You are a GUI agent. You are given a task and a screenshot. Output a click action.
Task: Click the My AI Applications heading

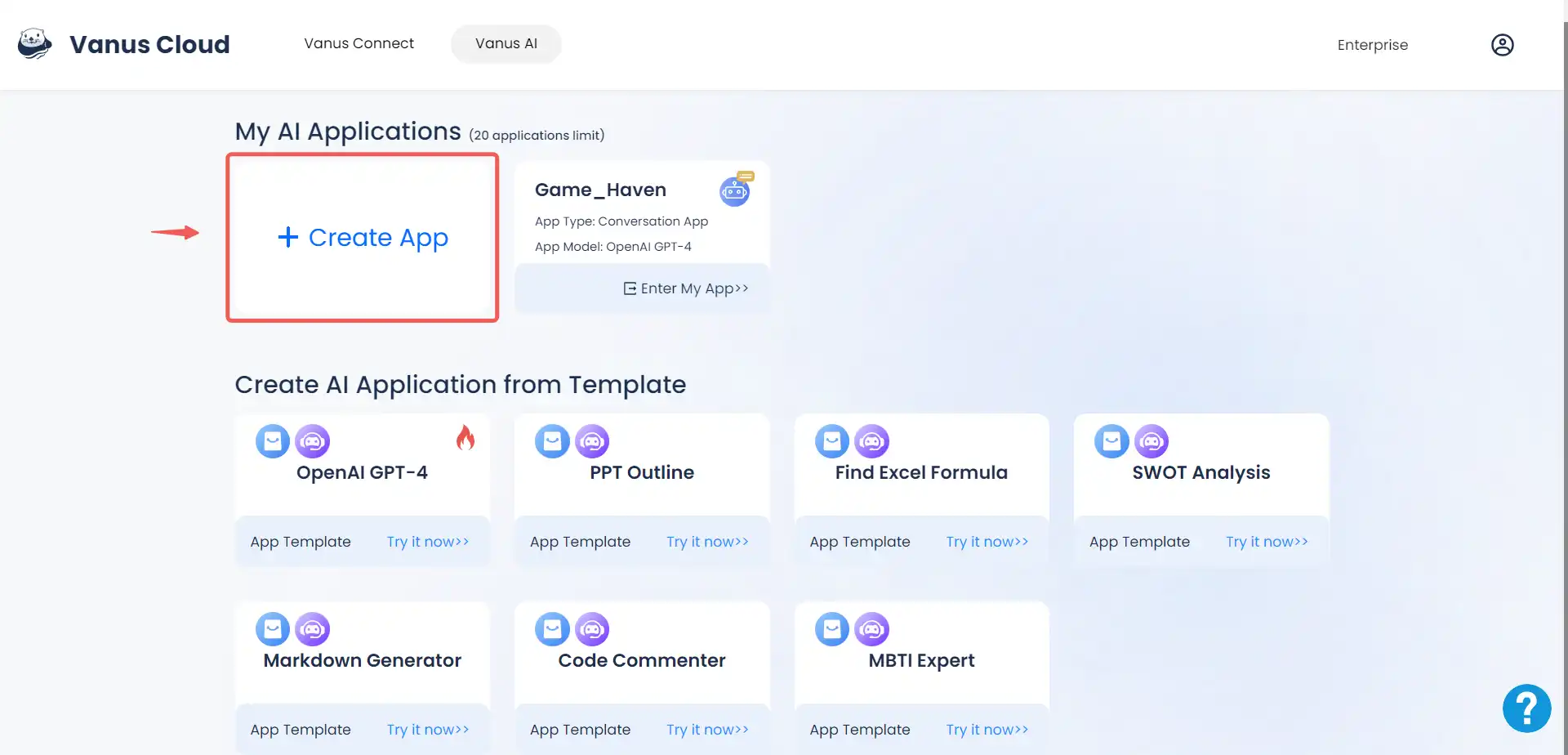point(348,132)
